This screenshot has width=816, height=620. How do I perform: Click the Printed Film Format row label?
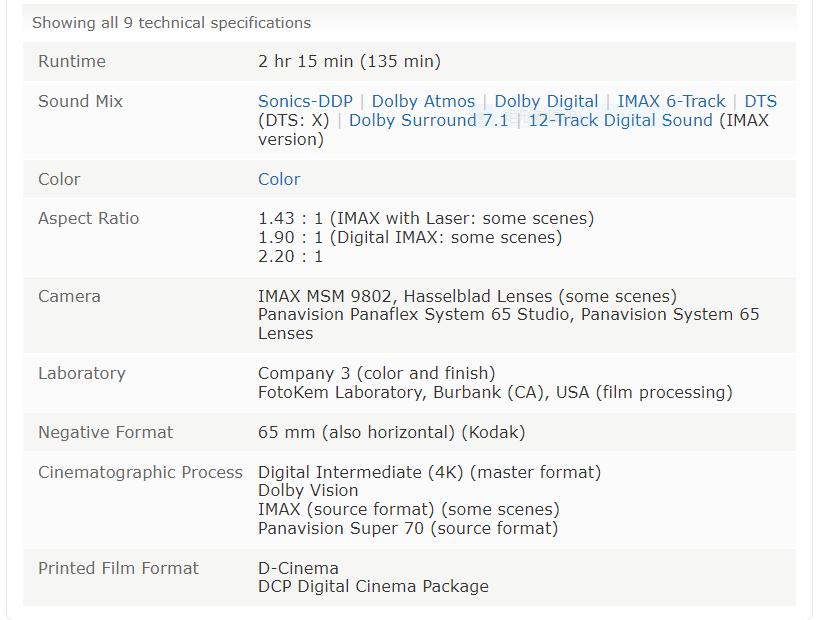pos(118,568)
